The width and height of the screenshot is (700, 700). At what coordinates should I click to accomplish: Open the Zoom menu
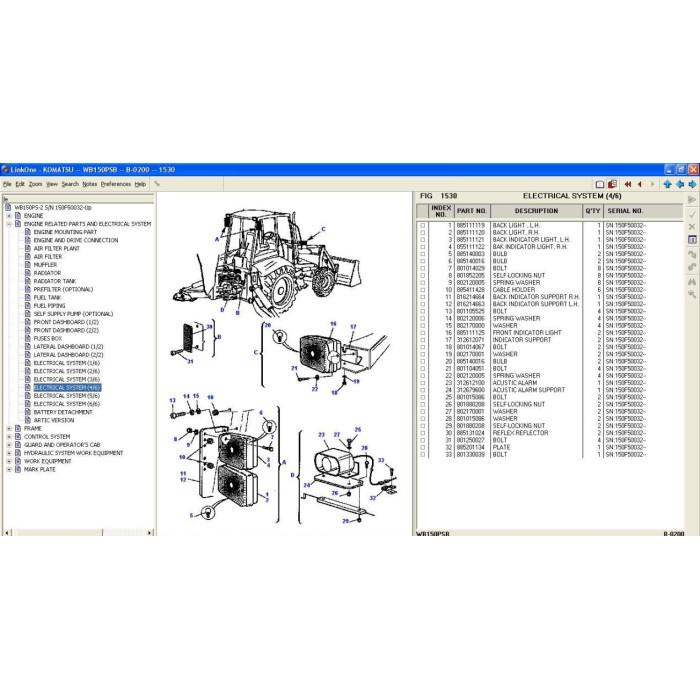pyautogui.click(x=35, y=184)
